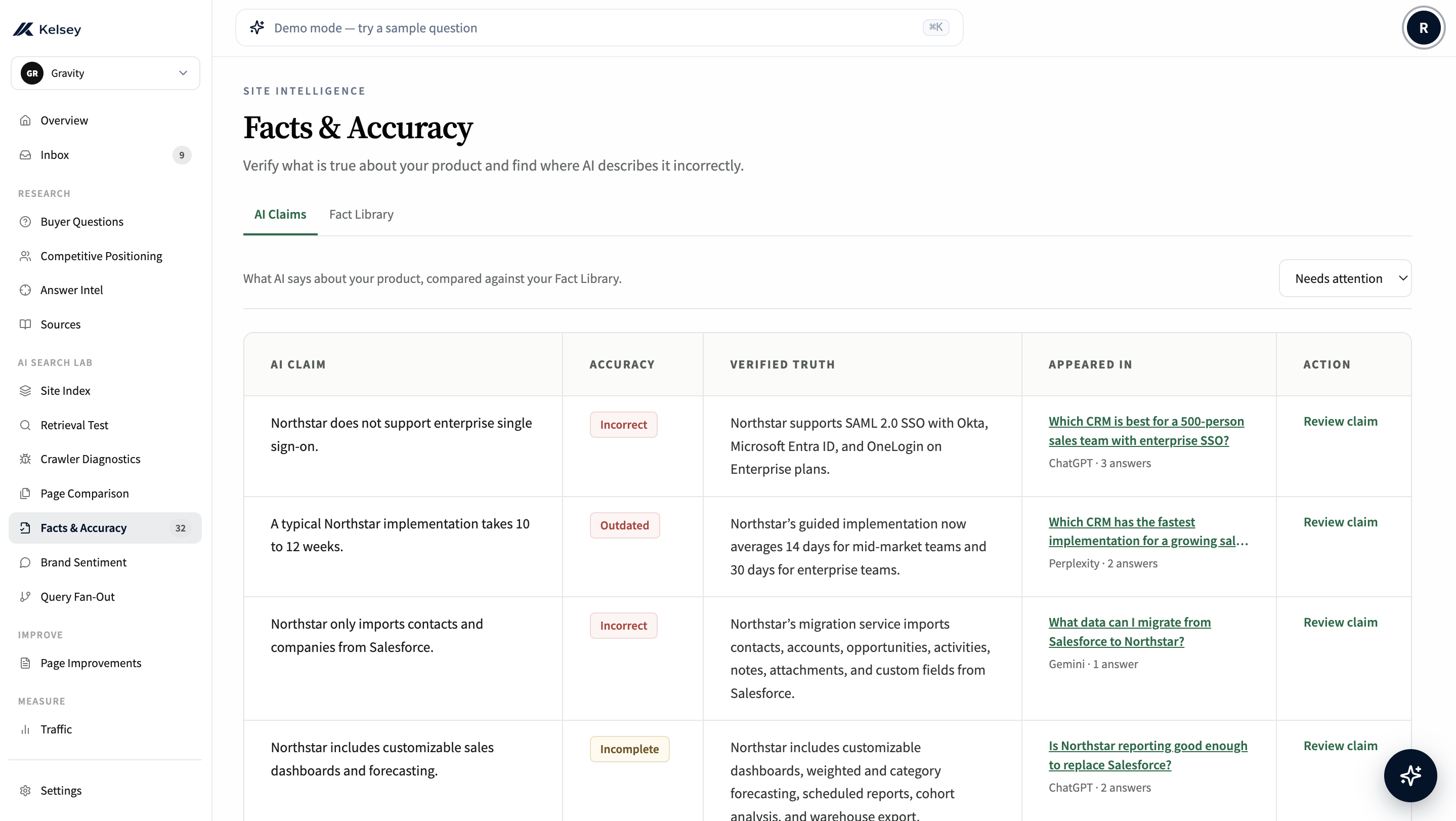
Task: Click the GR workspace avatar
Action: 32,73
